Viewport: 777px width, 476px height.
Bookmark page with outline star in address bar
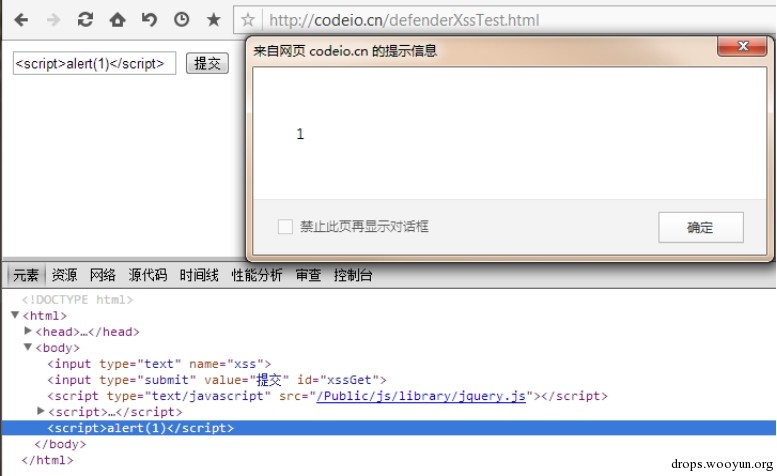[248, 20]
